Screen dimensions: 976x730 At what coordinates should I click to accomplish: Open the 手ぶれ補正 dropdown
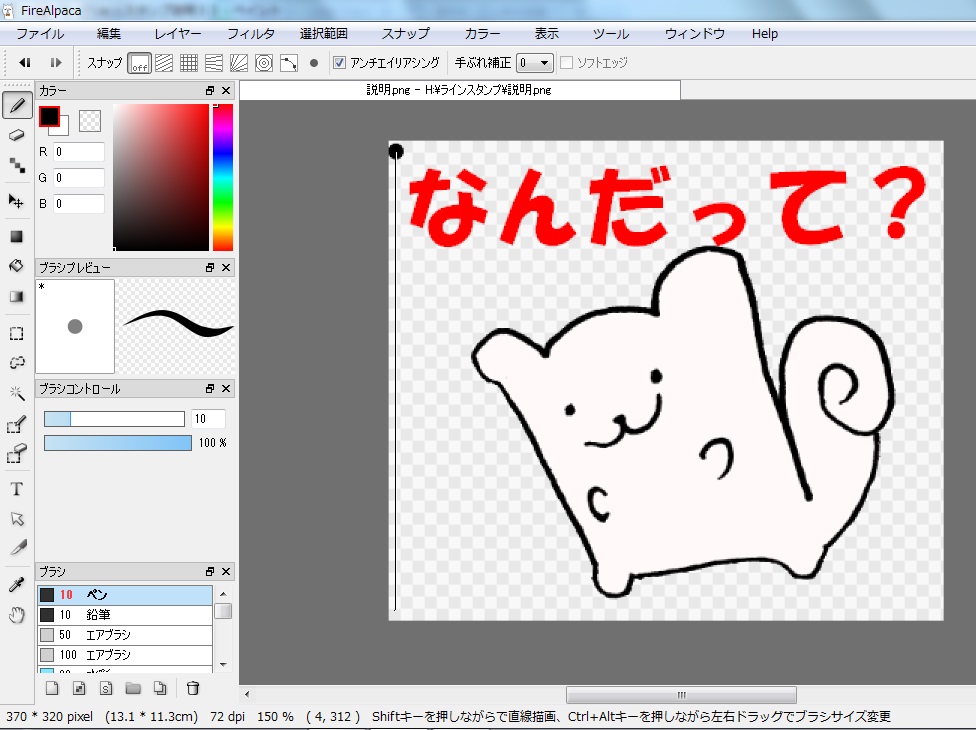tap(536, 62)
